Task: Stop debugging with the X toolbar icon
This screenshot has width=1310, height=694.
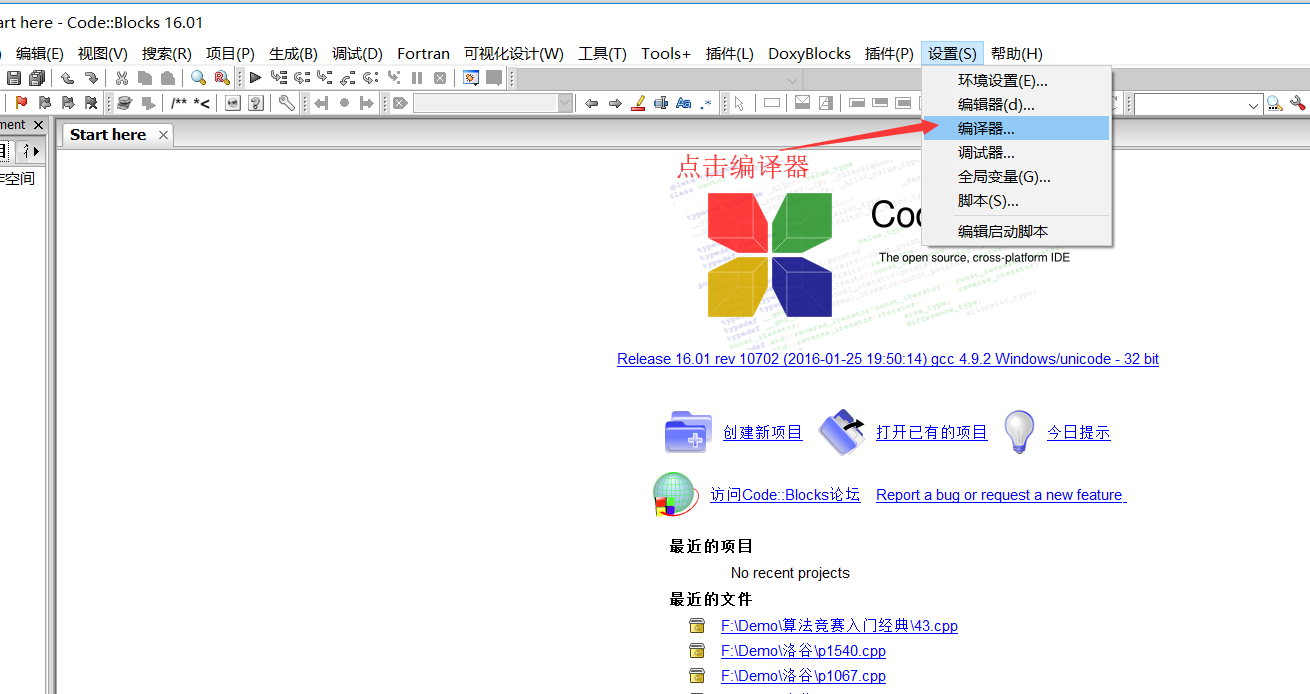Action: 440,77
